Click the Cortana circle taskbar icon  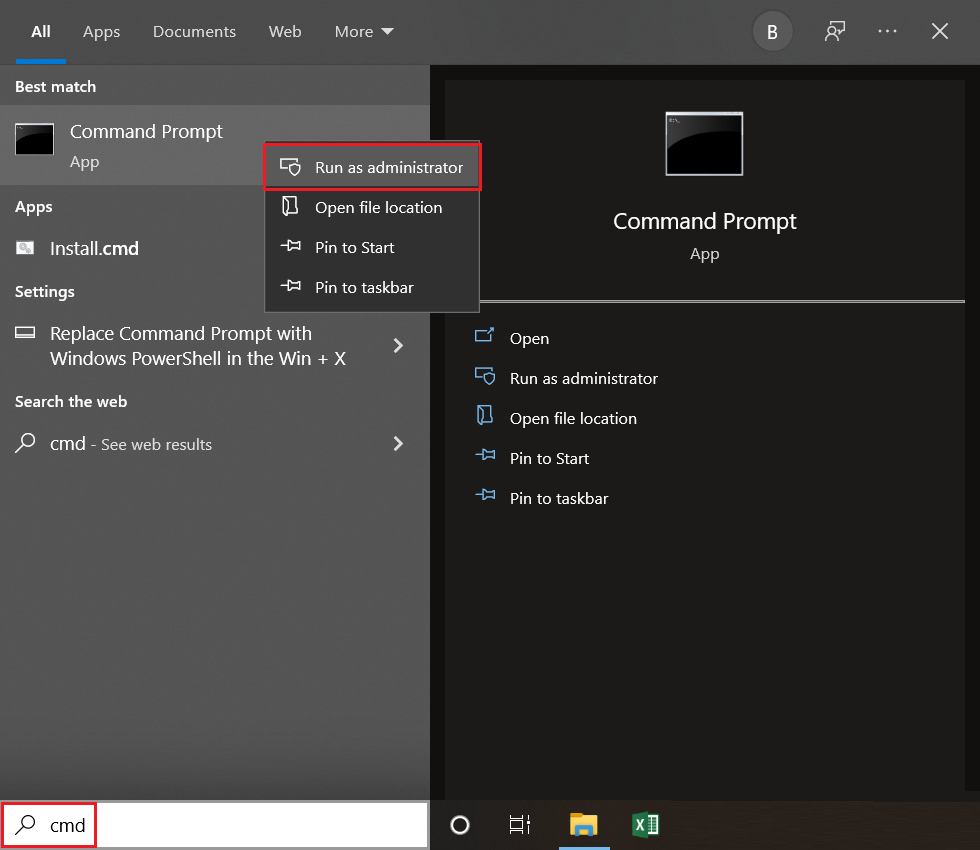pos(460,825)
